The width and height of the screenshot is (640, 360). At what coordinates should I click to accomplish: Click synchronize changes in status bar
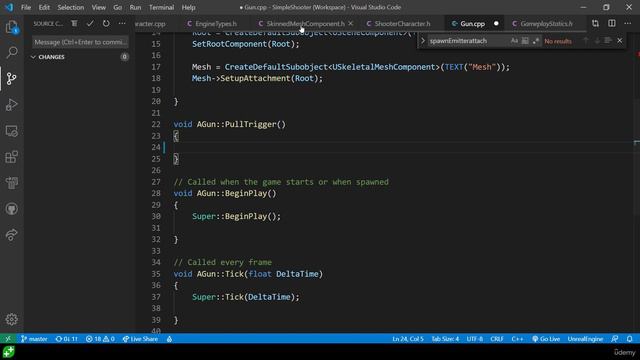(66, 339)
